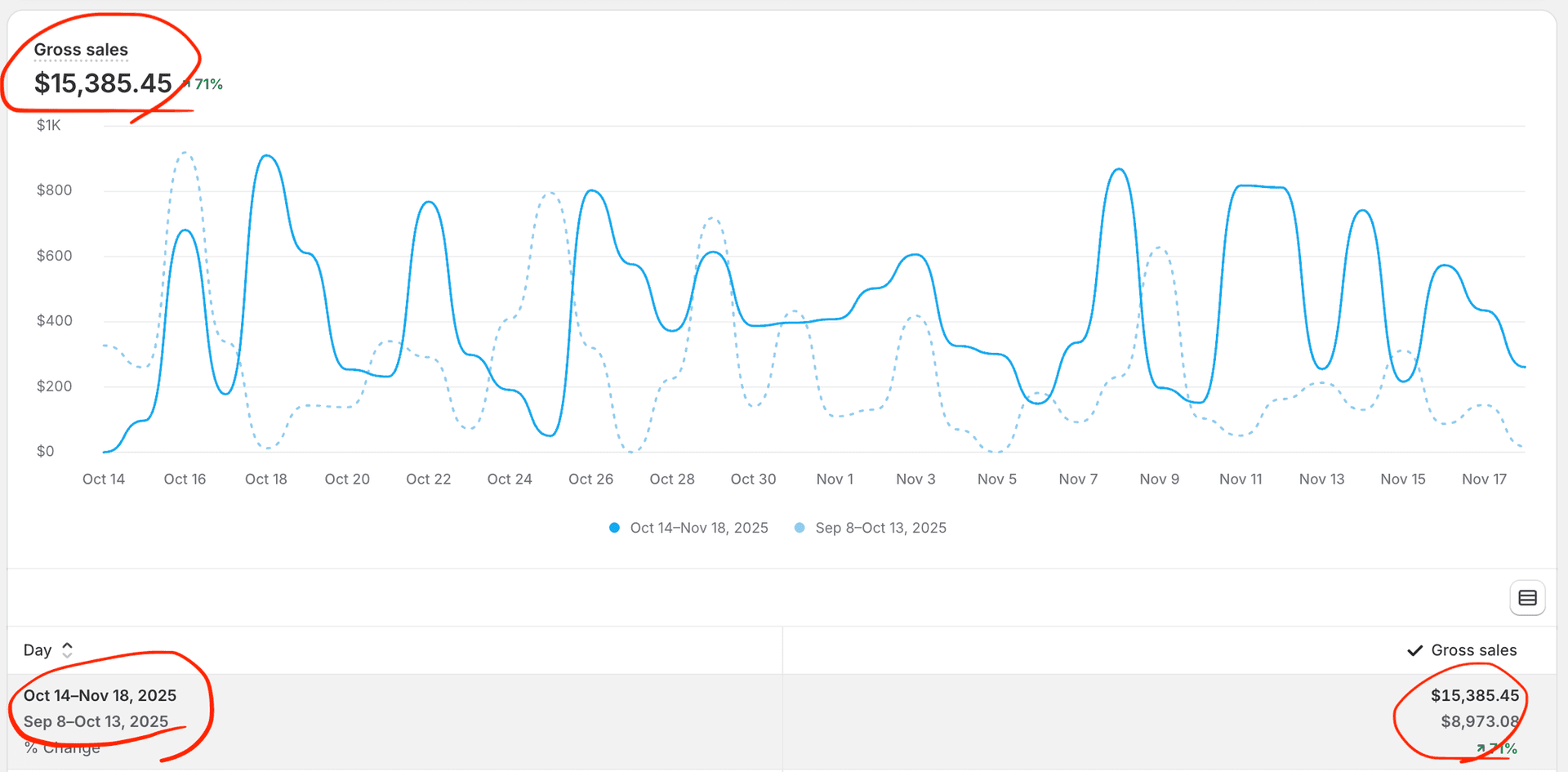Click the 71% change indicator
1568x772 pixels.
coord(207,83)
